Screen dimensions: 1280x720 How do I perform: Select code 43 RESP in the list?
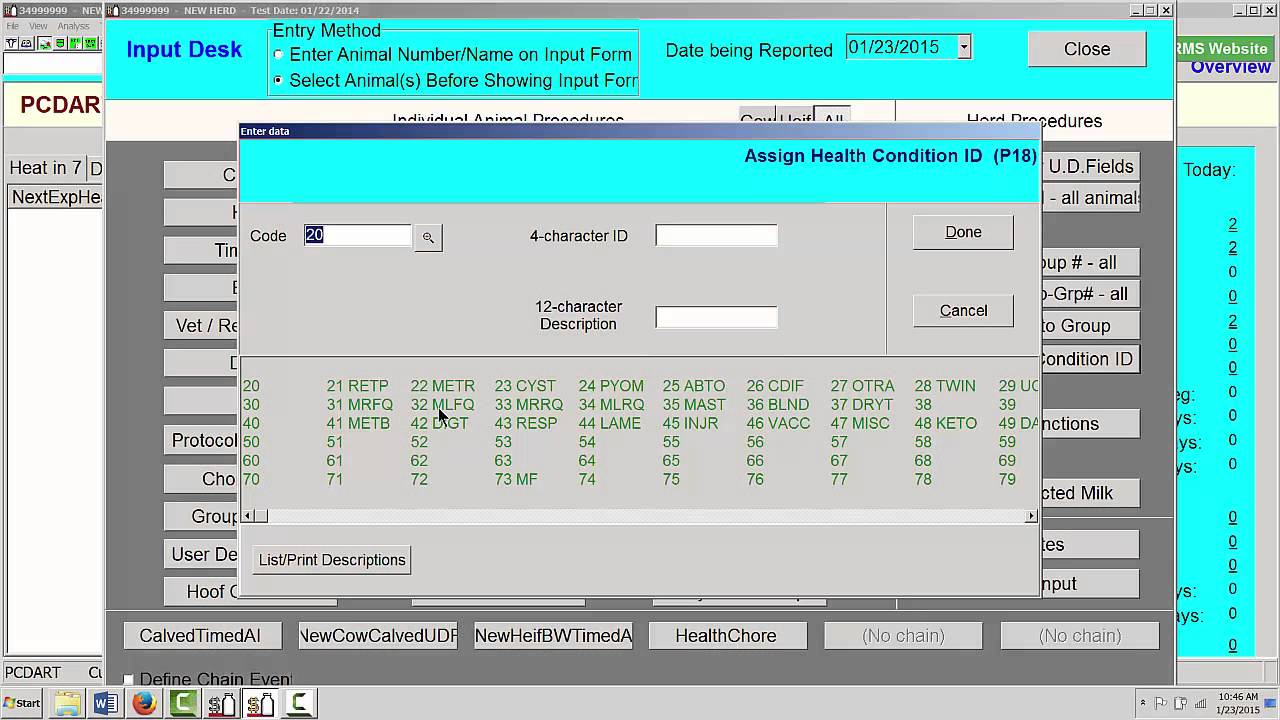click(526, 424)
